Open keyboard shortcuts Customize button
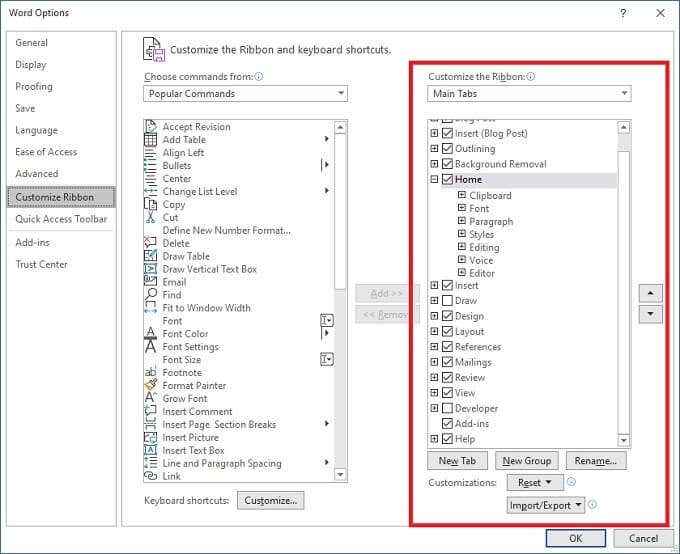The height and width of the screenshot is (554, 680). [271, 501]
